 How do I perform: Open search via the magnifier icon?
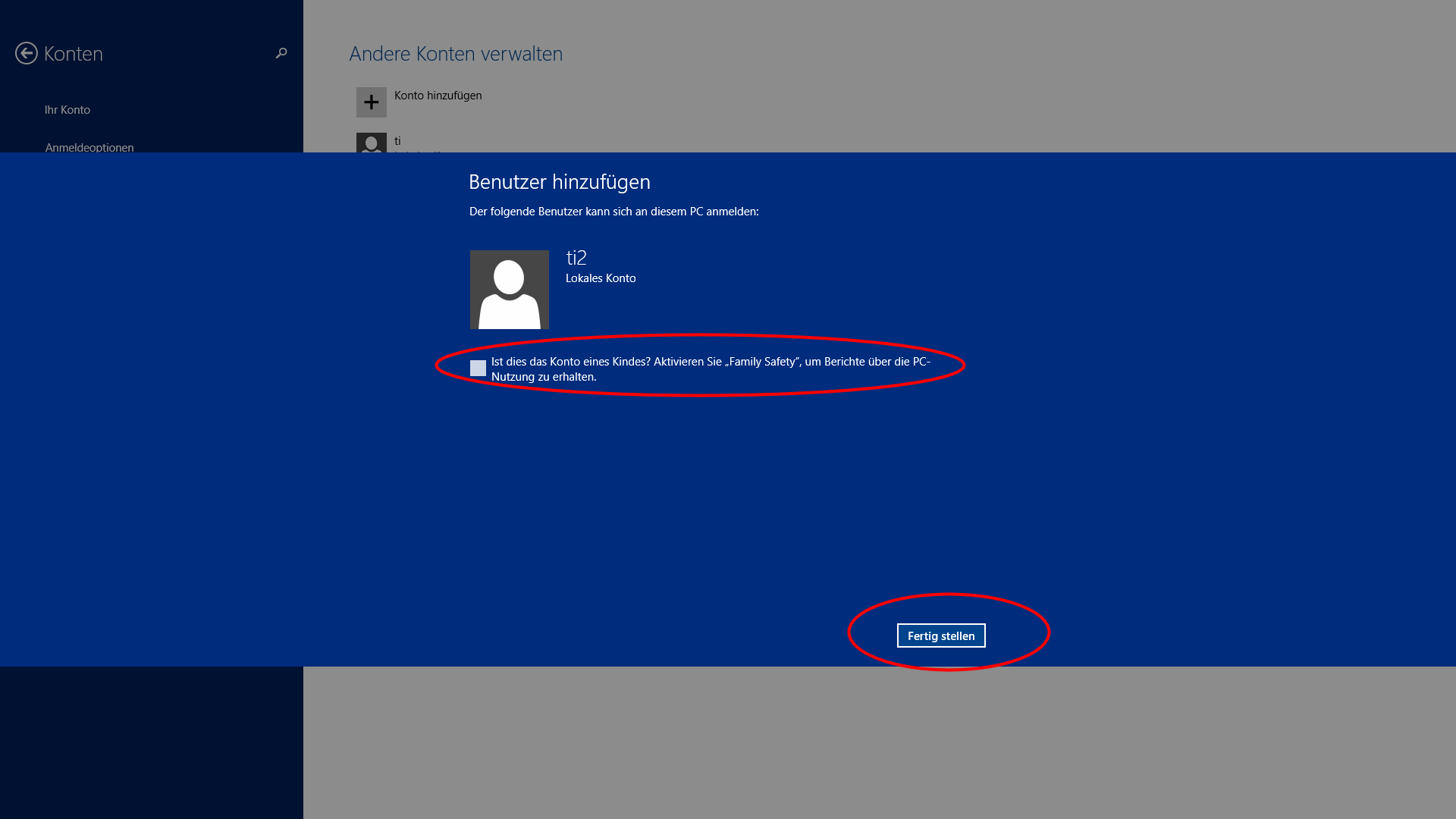pos(281,53)
